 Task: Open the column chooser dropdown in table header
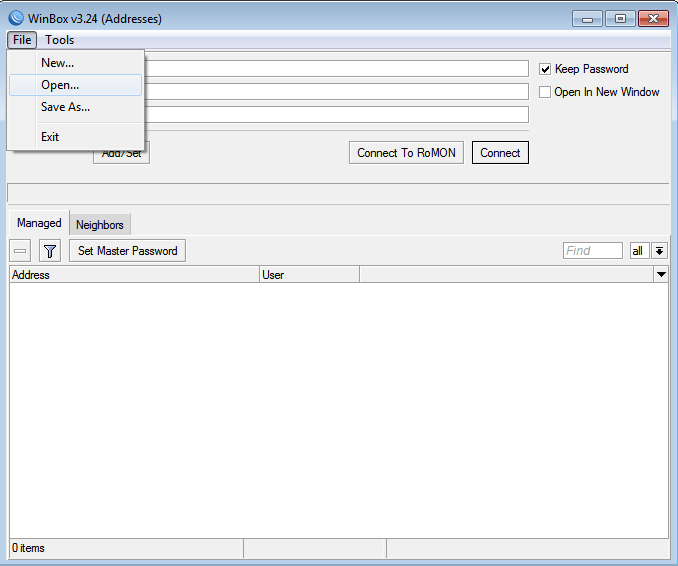(661, 274)
